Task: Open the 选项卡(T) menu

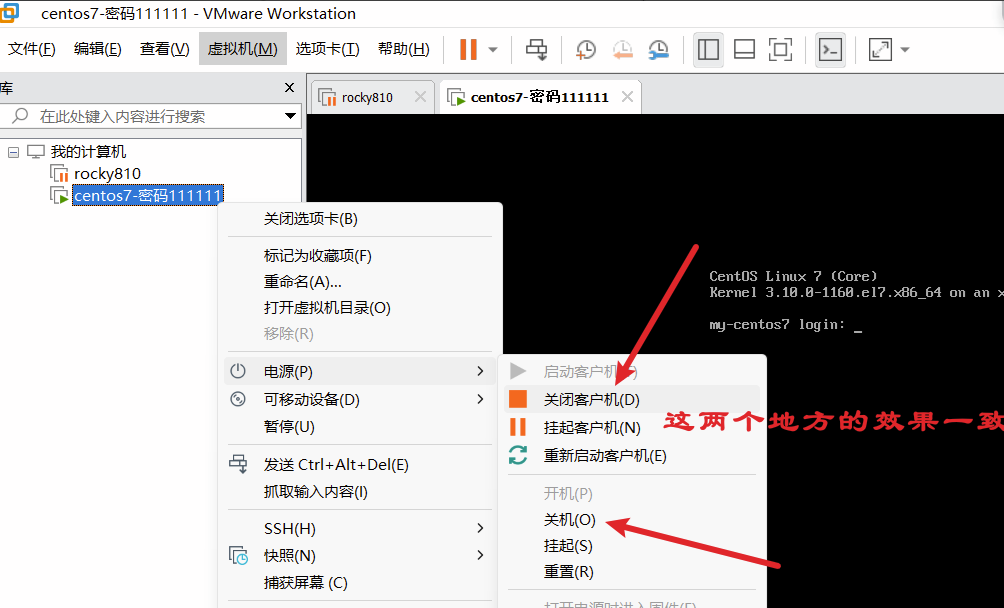Action: [x=327, y=49]
